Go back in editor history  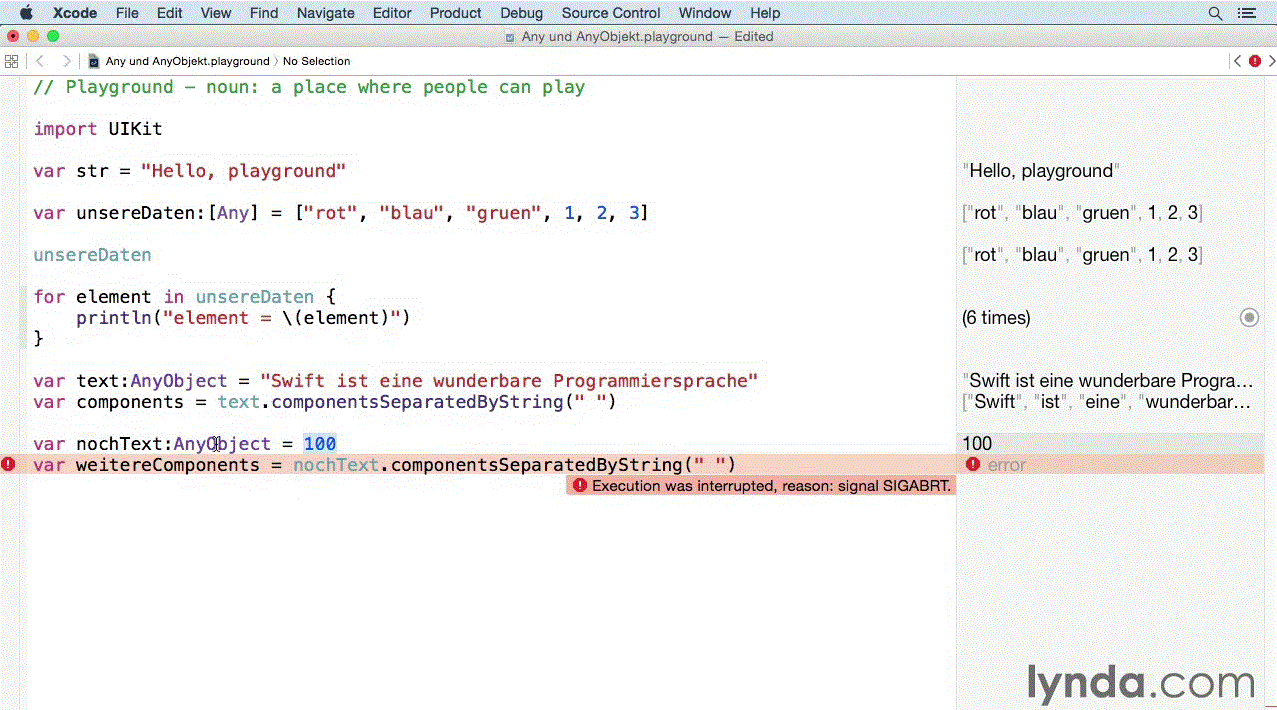point(40,61)
